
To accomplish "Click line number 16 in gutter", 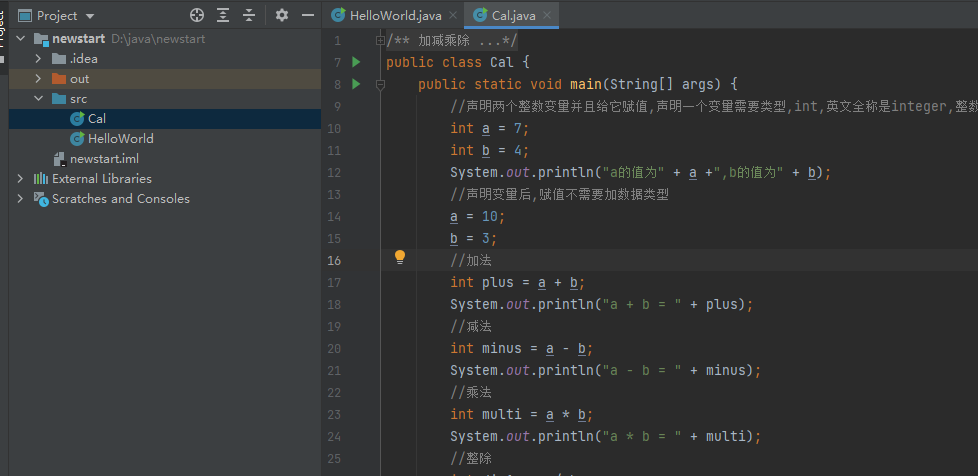I will click(334, 260).
